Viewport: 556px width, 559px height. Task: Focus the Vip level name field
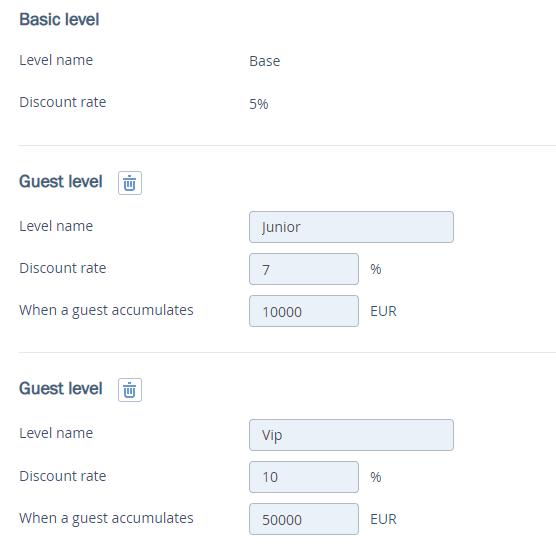click(x=351, y=435)
